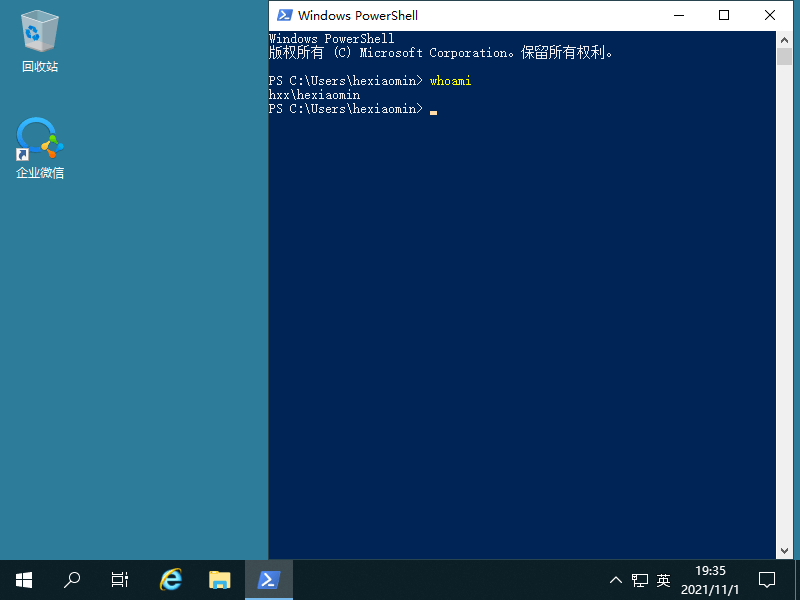Click the hxx\hexiaomin output line
Screen dimensions: 800x600
coord(314,95)
